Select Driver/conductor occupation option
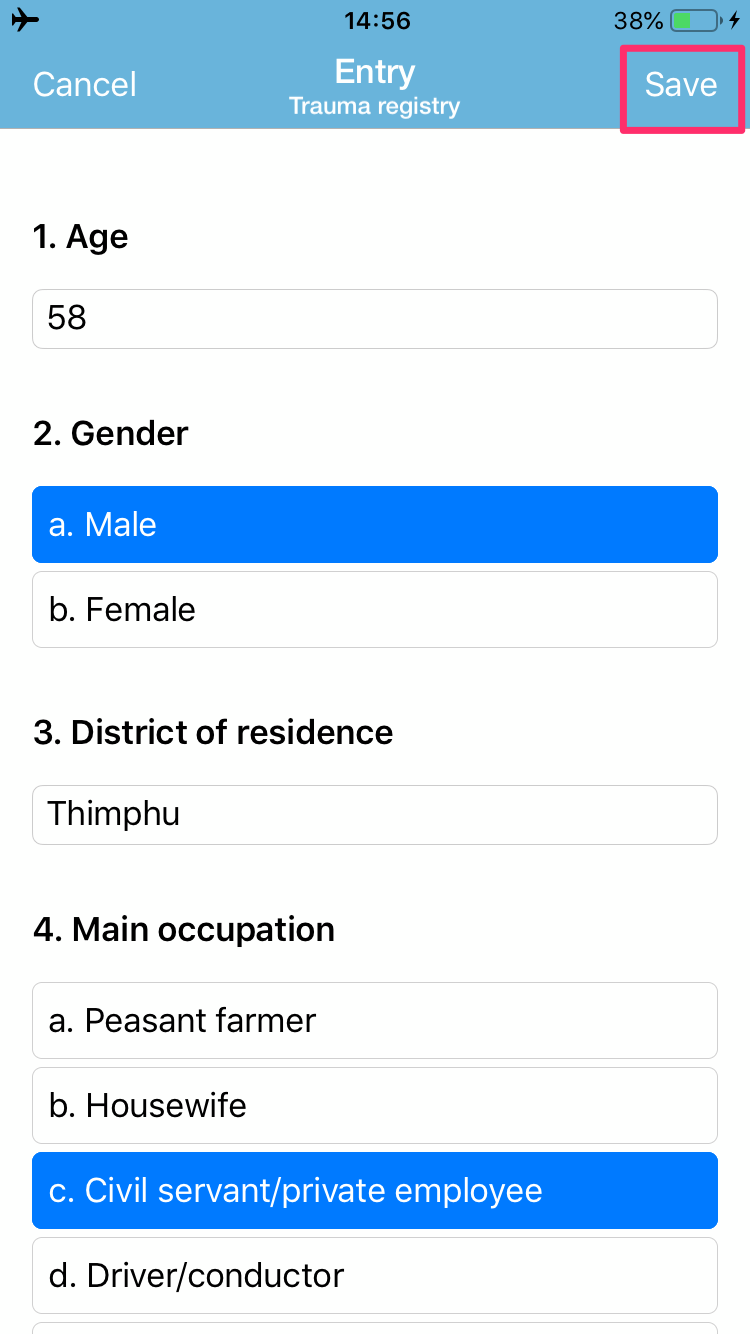The width and height of the screenshot is (750, 1334). coord(375,1275)
